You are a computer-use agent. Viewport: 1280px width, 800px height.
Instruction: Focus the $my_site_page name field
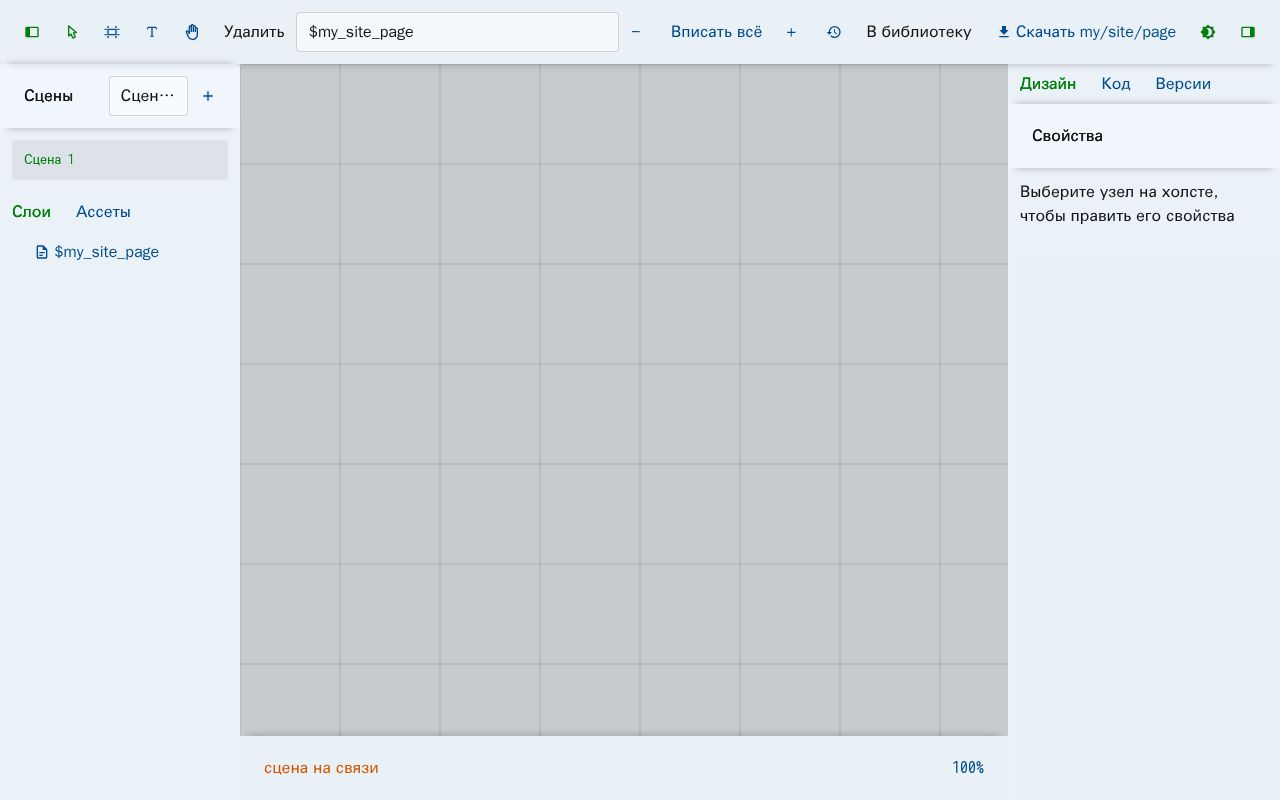click(x=457, y=32)
